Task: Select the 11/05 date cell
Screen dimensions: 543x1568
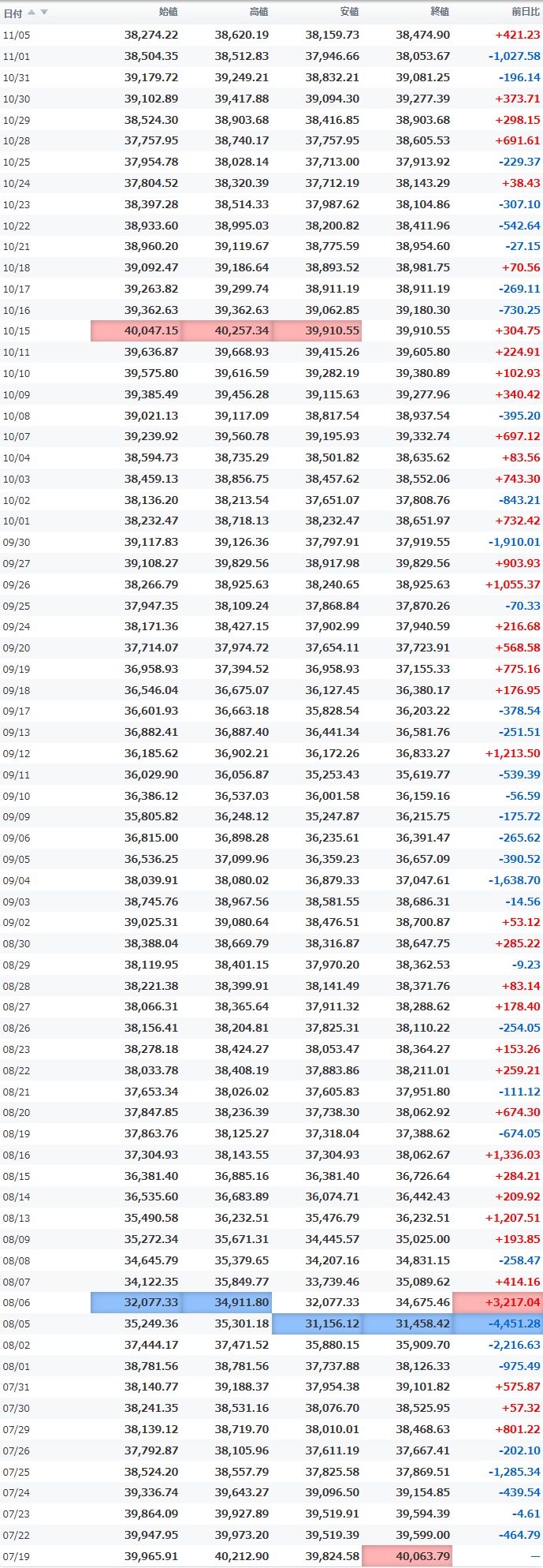Action: [x=17, y=35]
